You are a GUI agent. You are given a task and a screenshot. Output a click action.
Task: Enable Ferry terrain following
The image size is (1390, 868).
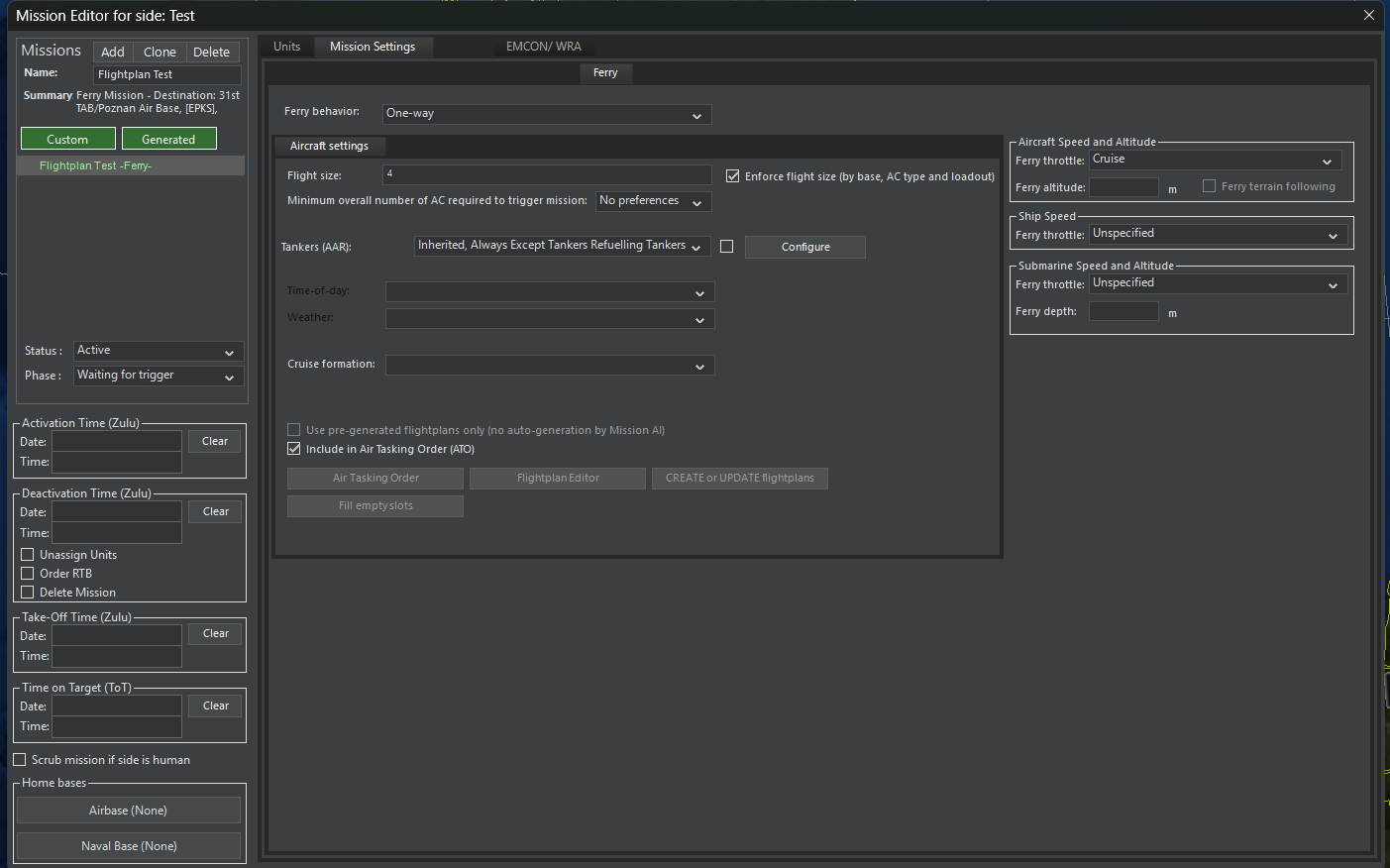(x=1209, y=186)
